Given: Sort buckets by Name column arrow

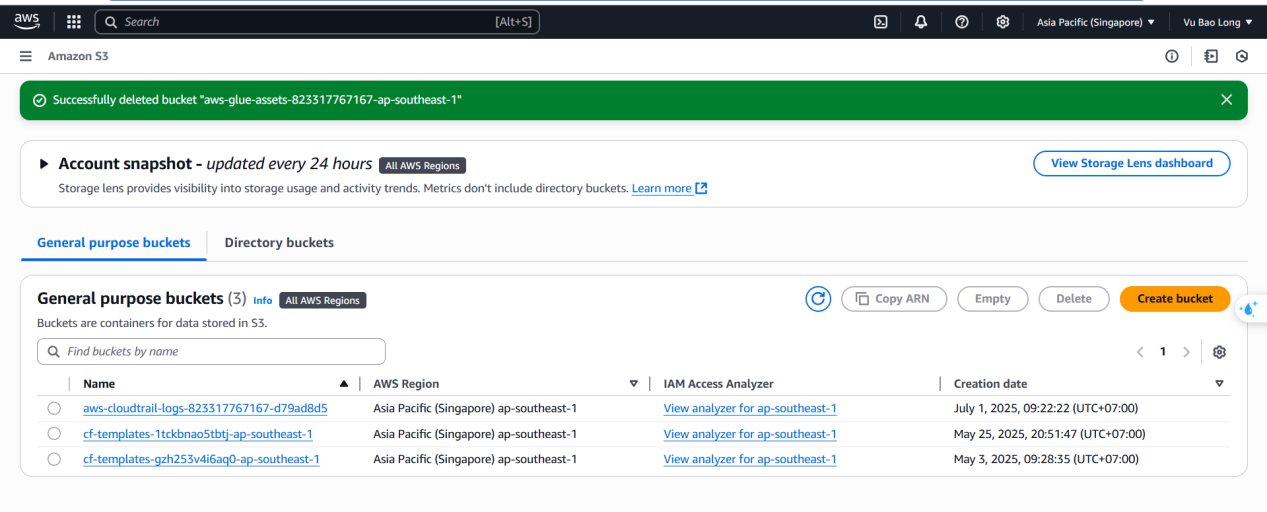Looking at the screenshot, I should point(344,384).
